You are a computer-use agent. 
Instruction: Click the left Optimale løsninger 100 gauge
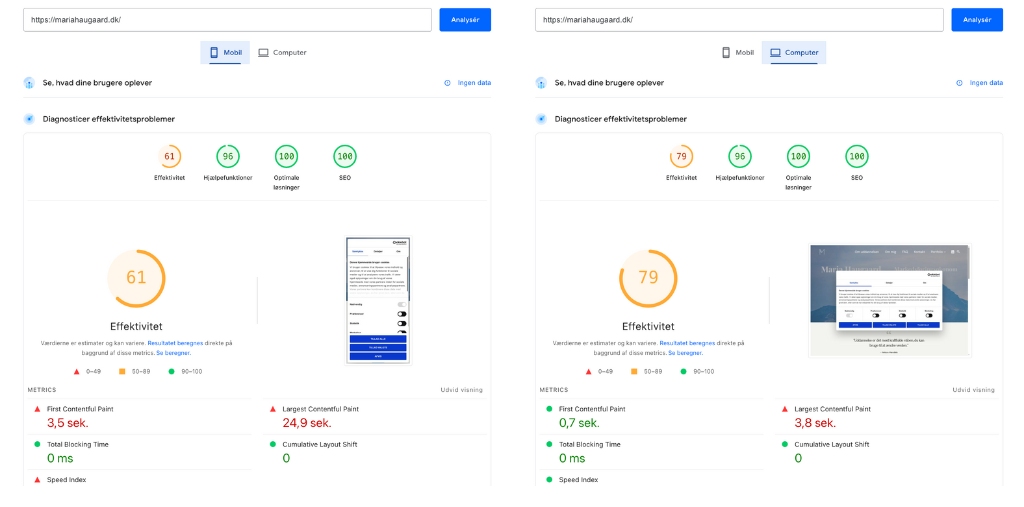click(x=286, y=157)
